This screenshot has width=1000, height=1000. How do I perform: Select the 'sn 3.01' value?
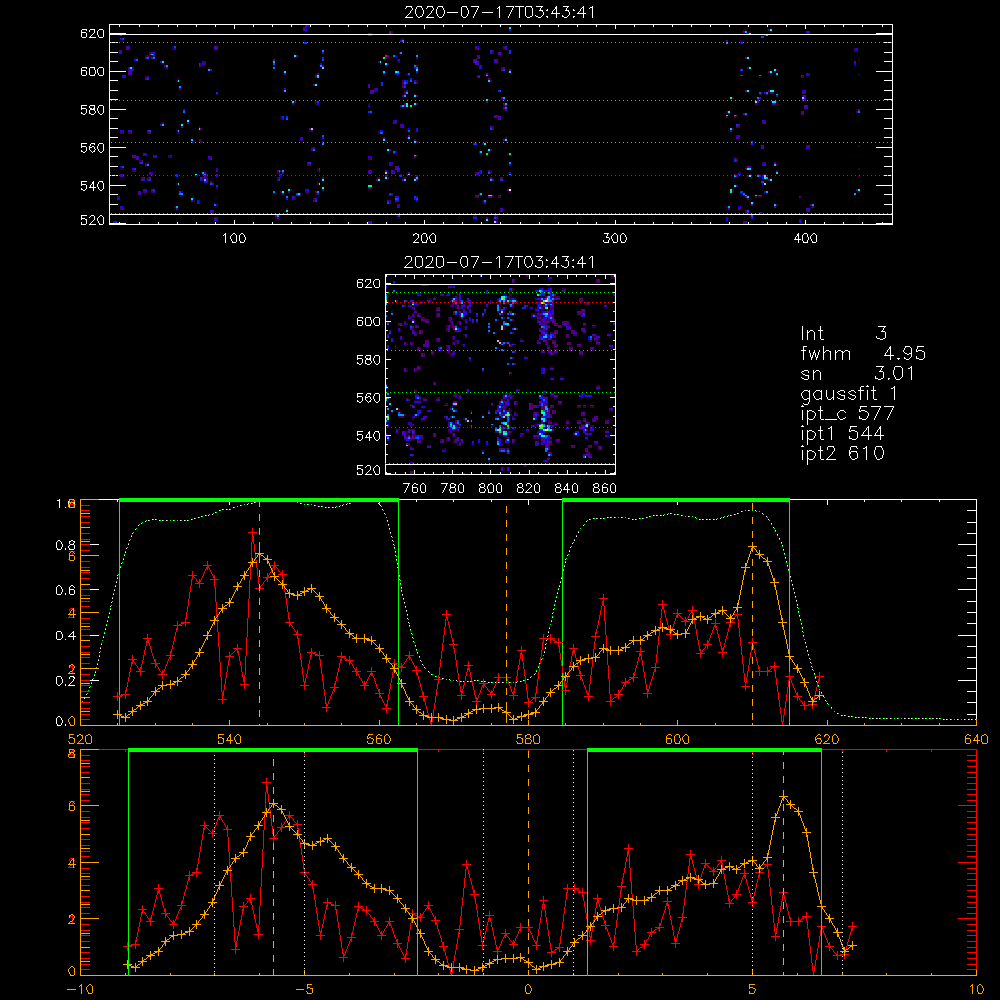(x=858, y=373)
